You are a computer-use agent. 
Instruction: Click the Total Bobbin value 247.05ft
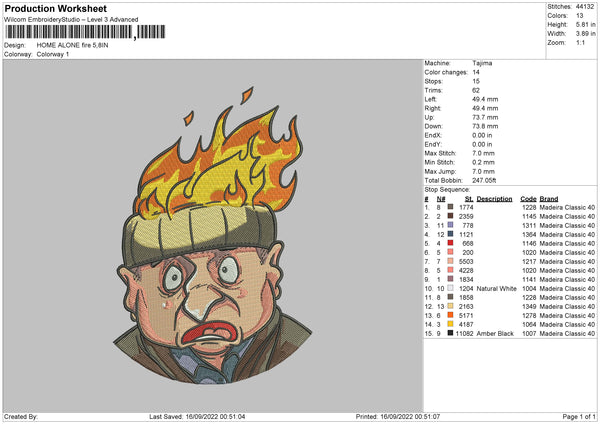tap(484, 180)
